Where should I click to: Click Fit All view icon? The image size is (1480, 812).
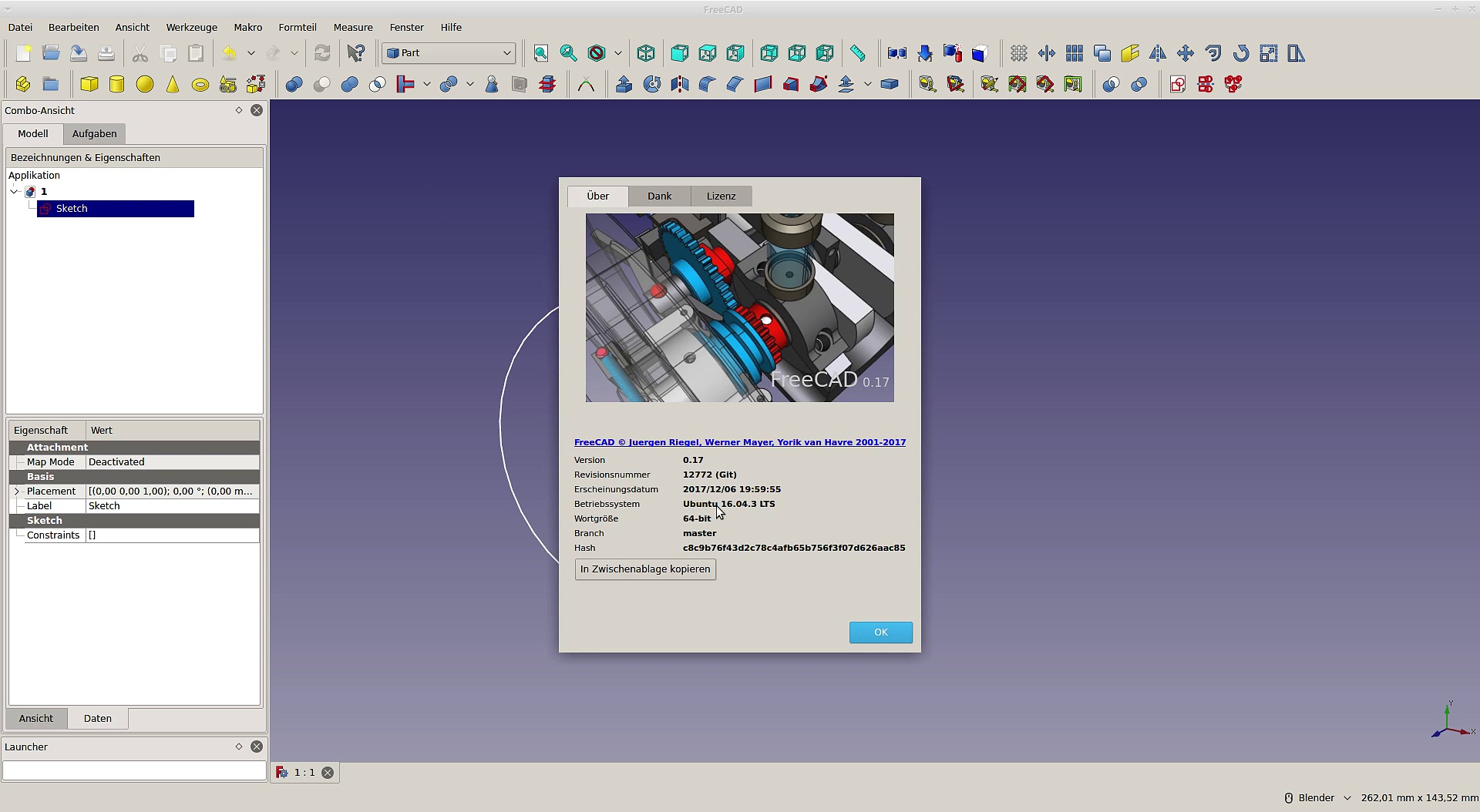(541, 53)
